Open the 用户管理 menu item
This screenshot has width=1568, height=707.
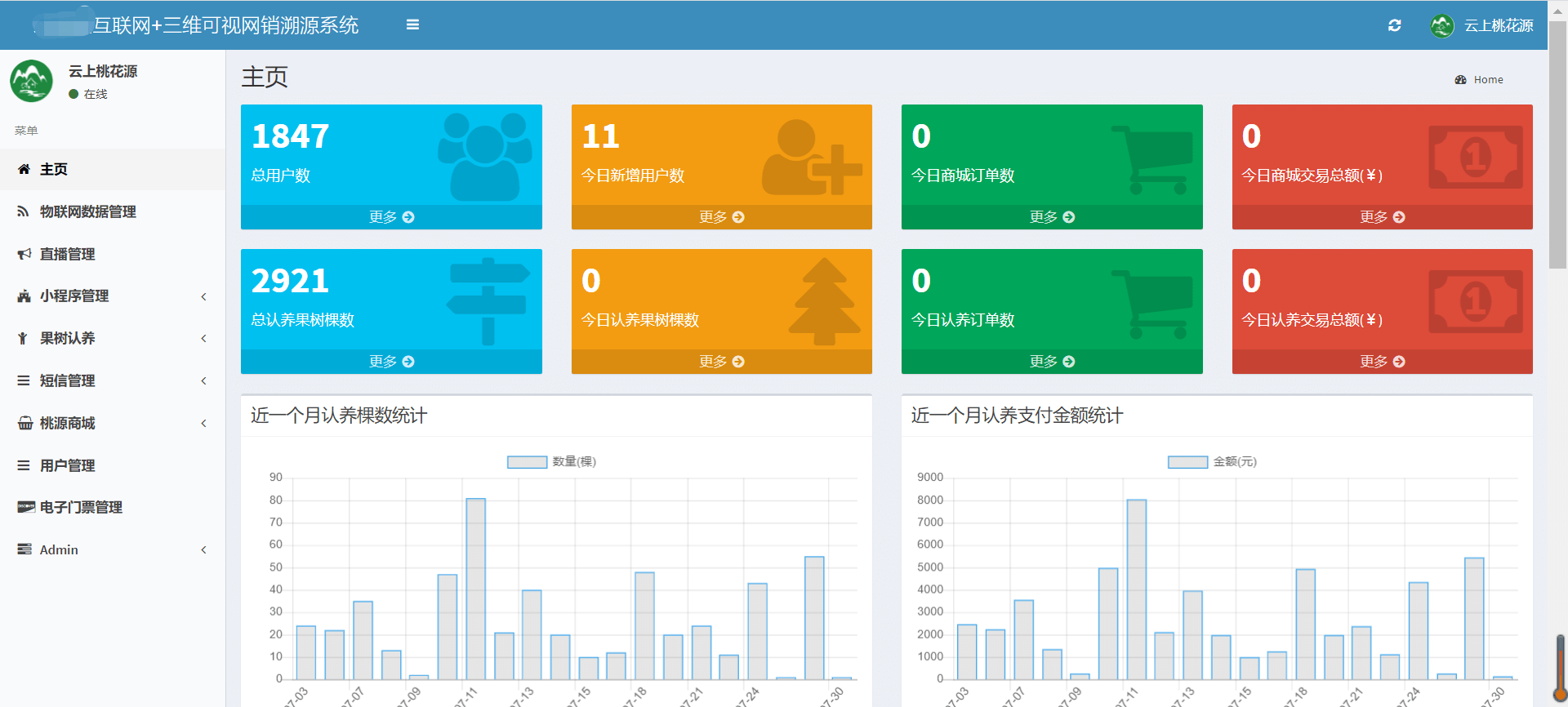pyautogui.click(x=68, y=466)
